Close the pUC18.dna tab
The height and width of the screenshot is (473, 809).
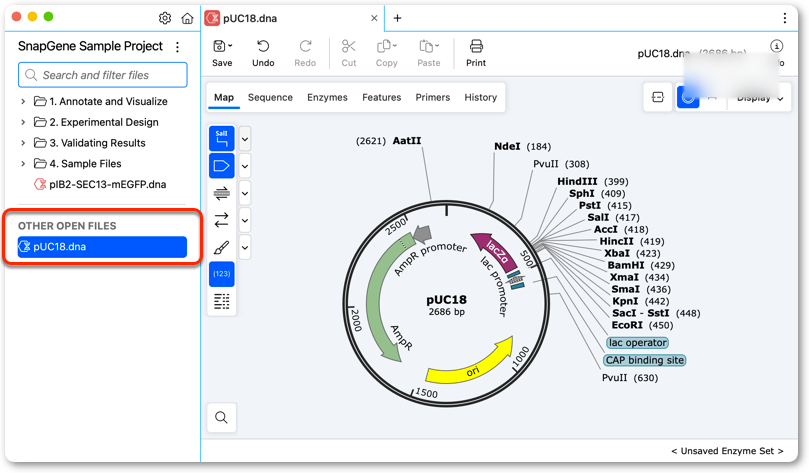point(374,18)
